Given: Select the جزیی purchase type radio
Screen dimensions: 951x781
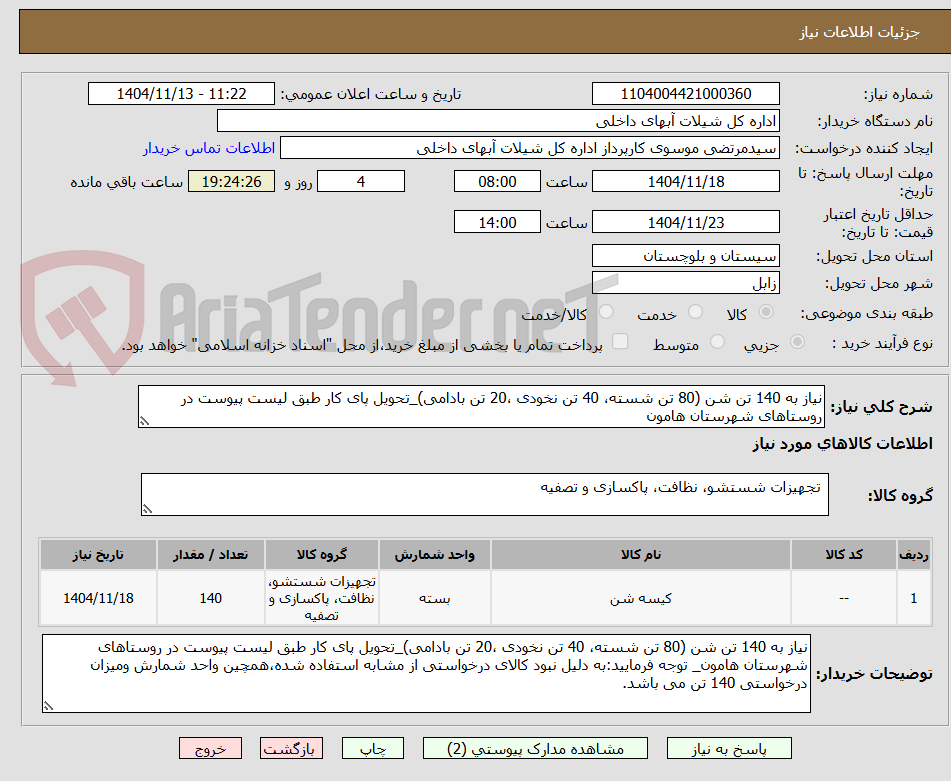Looking at the screenshot, I should coord(798,342).
